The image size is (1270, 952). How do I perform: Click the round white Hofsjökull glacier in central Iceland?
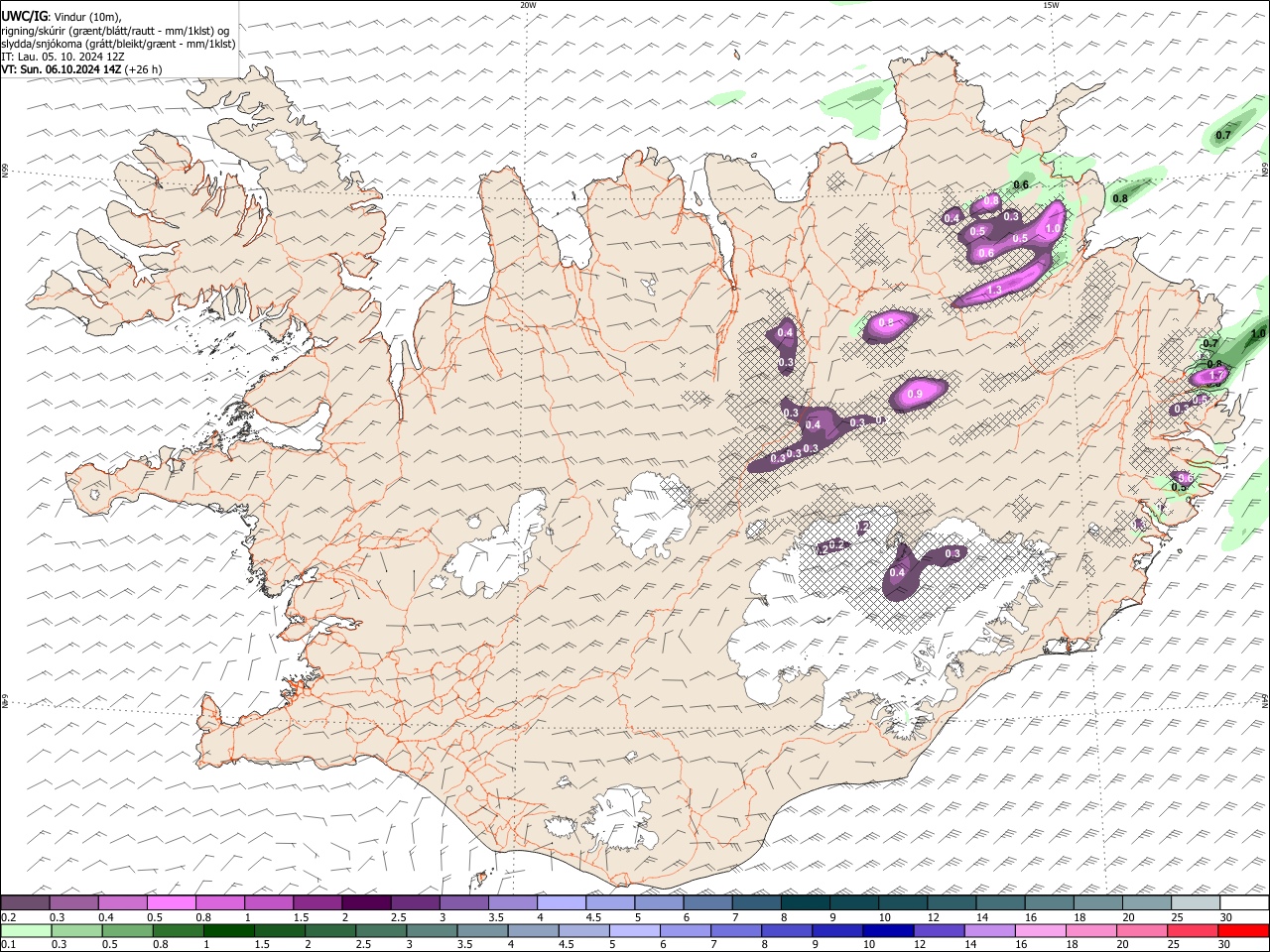(652, 513)
